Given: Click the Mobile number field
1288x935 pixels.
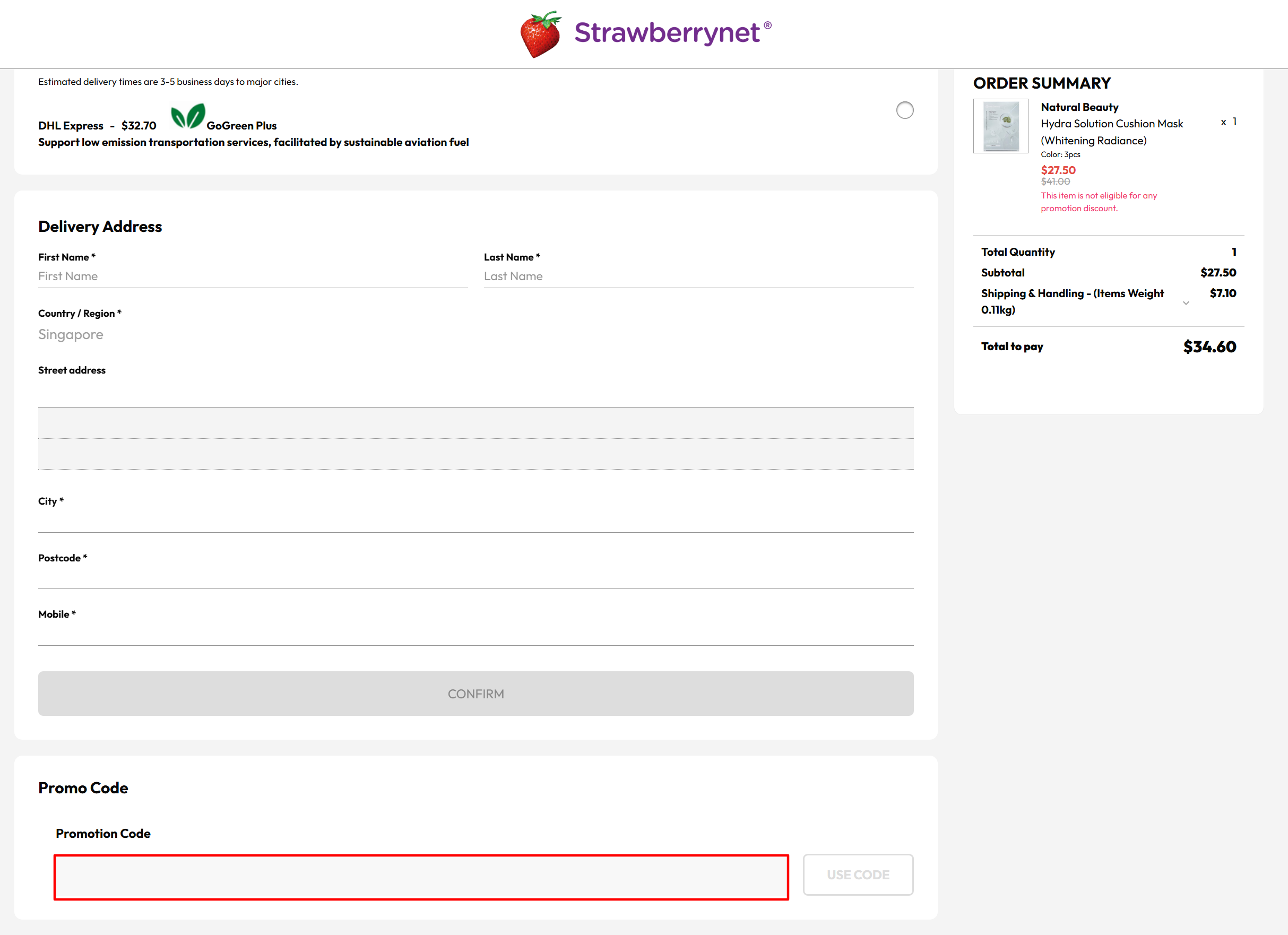Looking at the screenshot, I should 476,634.
